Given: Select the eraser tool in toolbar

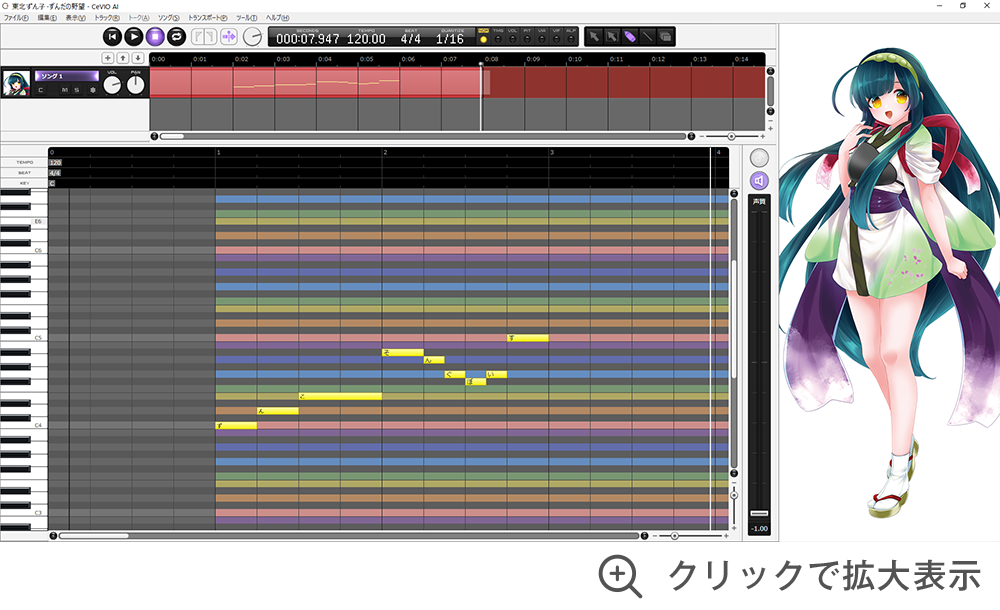Looking at the screenshot, I should [x=665, y=36].
